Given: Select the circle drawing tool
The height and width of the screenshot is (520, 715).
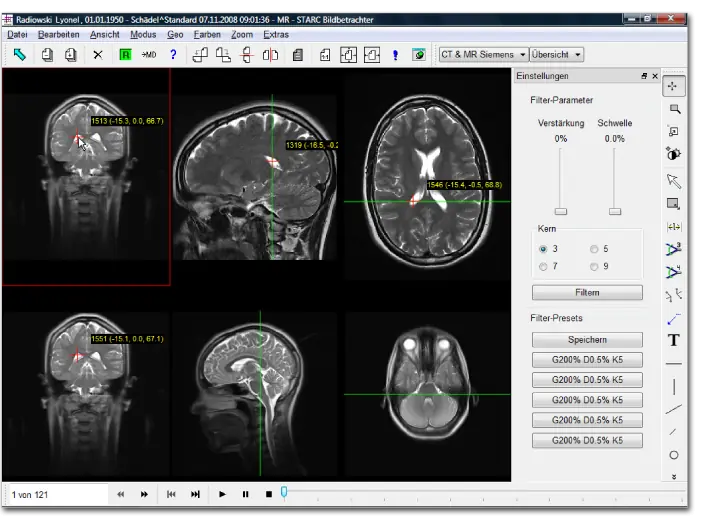Looking at the screenshot, I should coord(673,454).
